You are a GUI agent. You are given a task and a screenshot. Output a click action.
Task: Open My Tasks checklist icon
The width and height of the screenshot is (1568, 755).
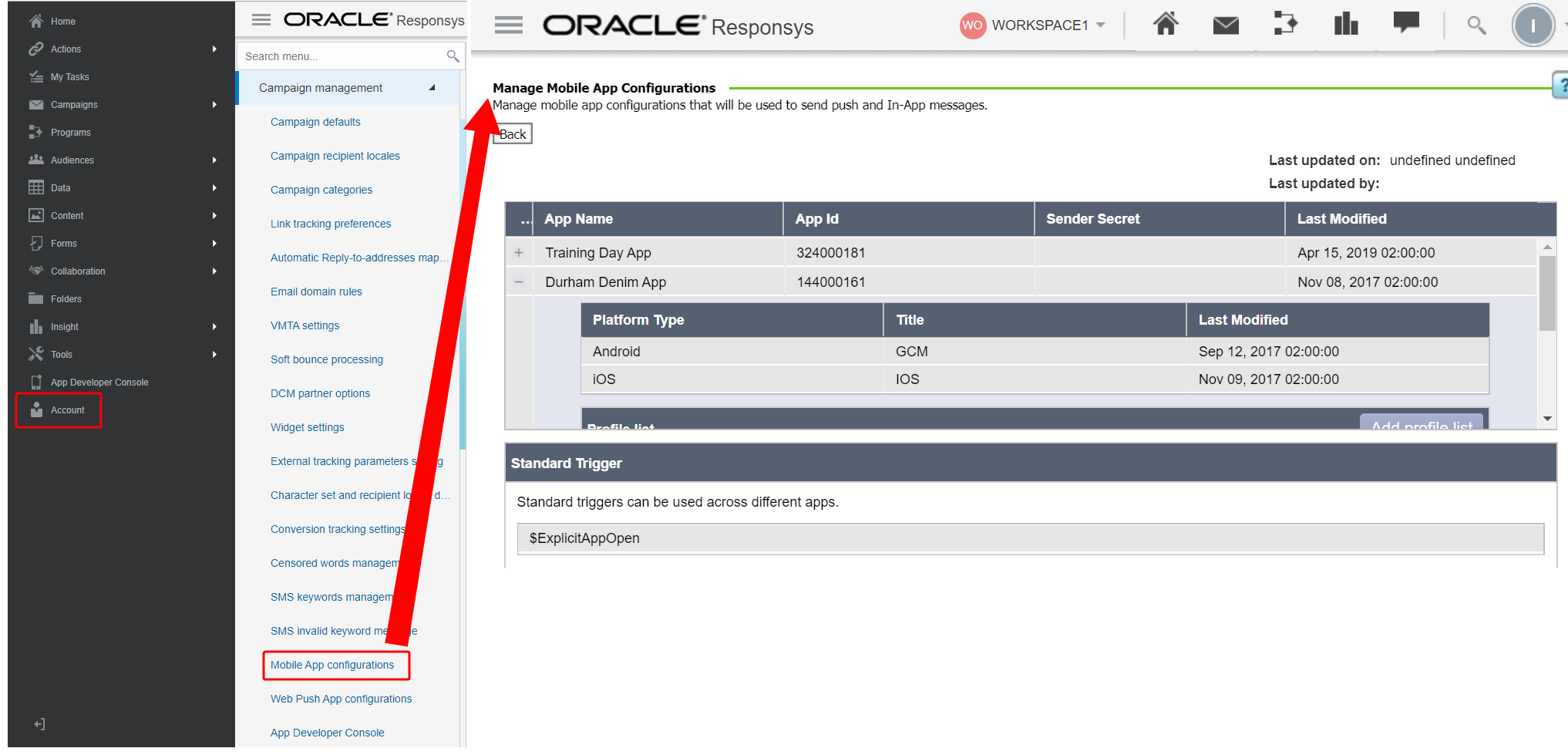click(36, 76)
